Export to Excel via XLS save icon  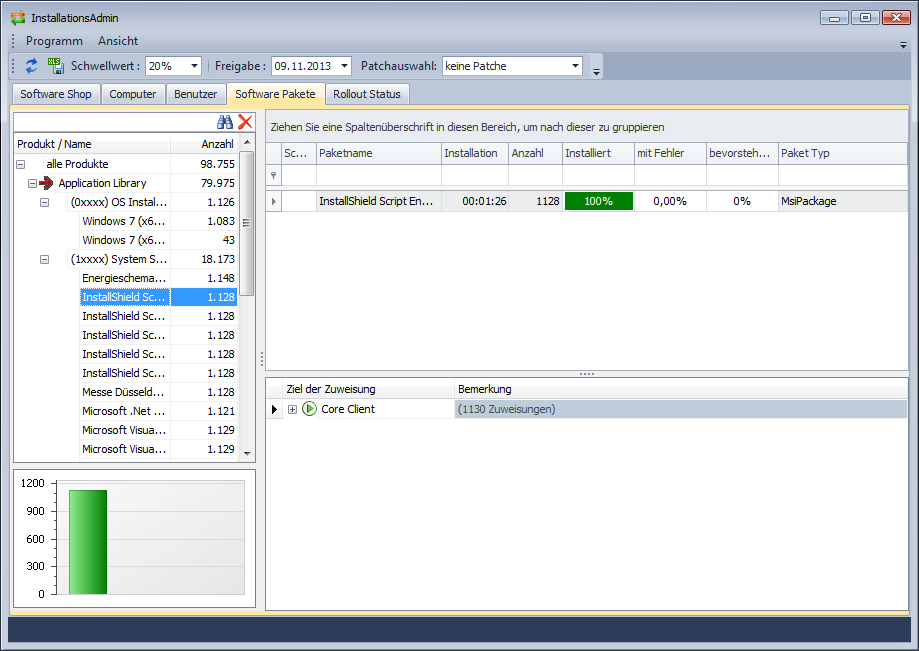(x=56, y=66)
